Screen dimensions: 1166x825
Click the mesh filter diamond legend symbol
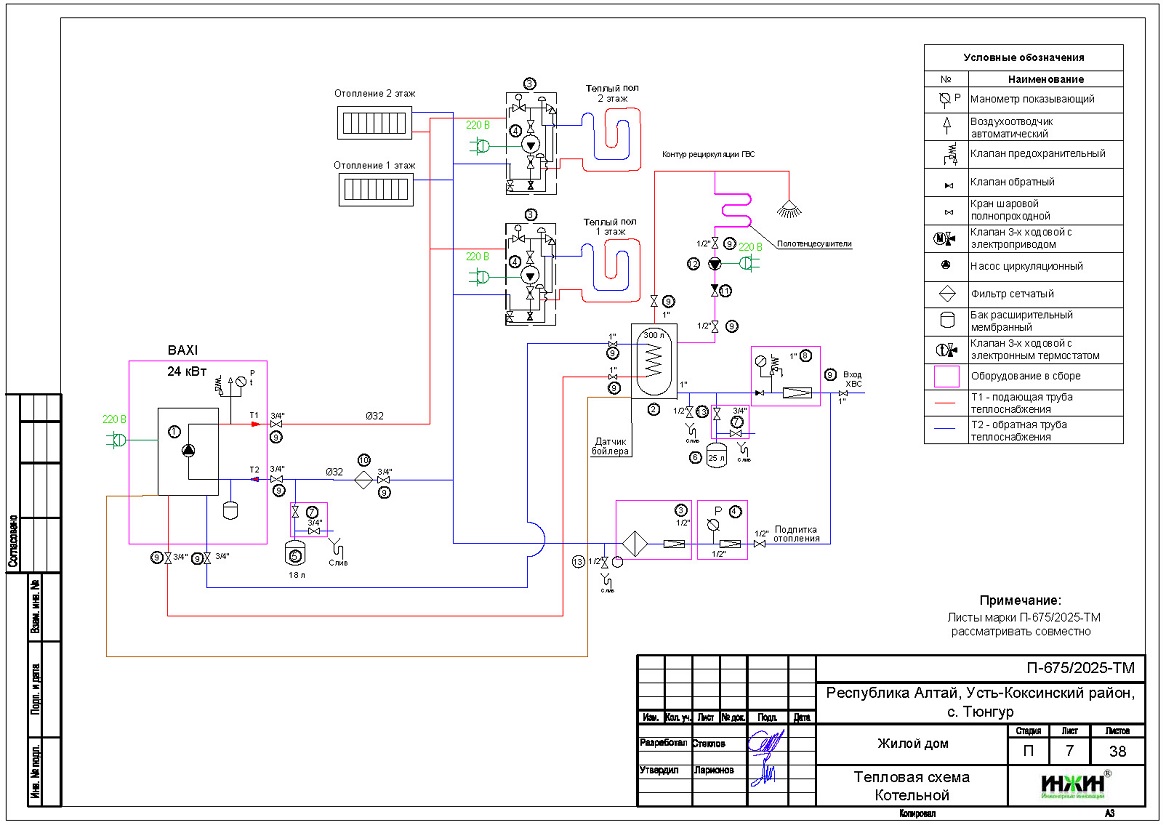[x=945, y=294]
